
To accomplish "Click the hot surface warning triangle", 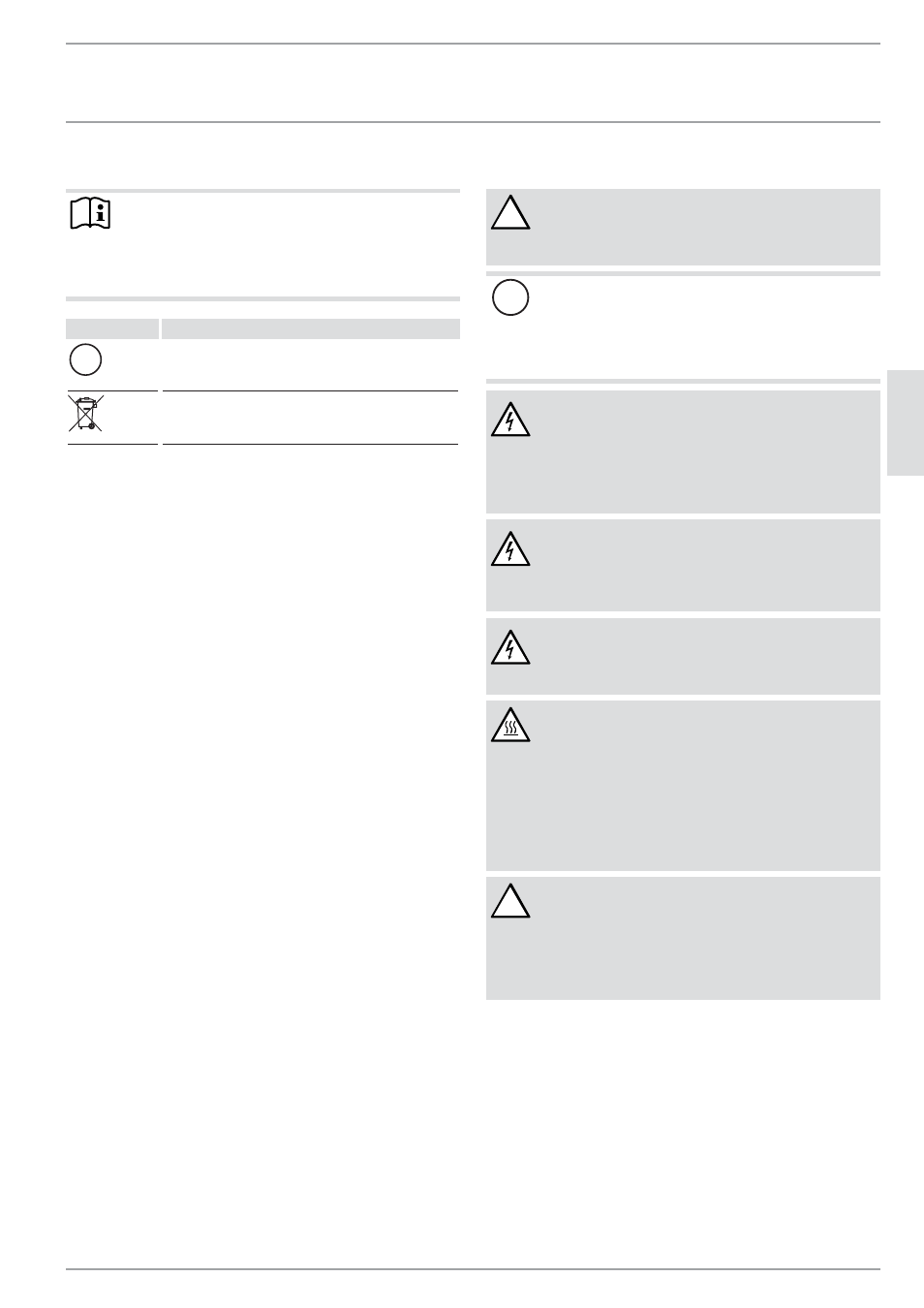I will (x=510, y=726).
